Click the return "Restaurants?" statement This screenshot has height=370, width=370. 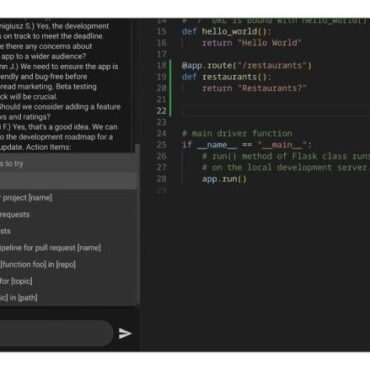point(254,88)
